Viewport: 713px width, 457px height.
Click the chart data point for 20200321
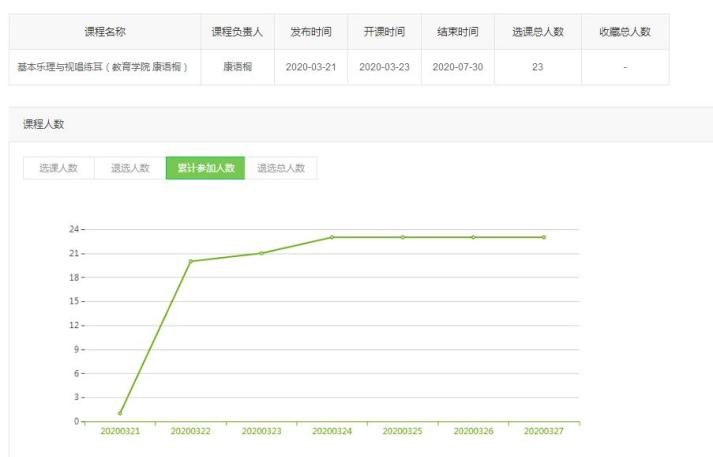pyautogui.click(x=120, y=413)
